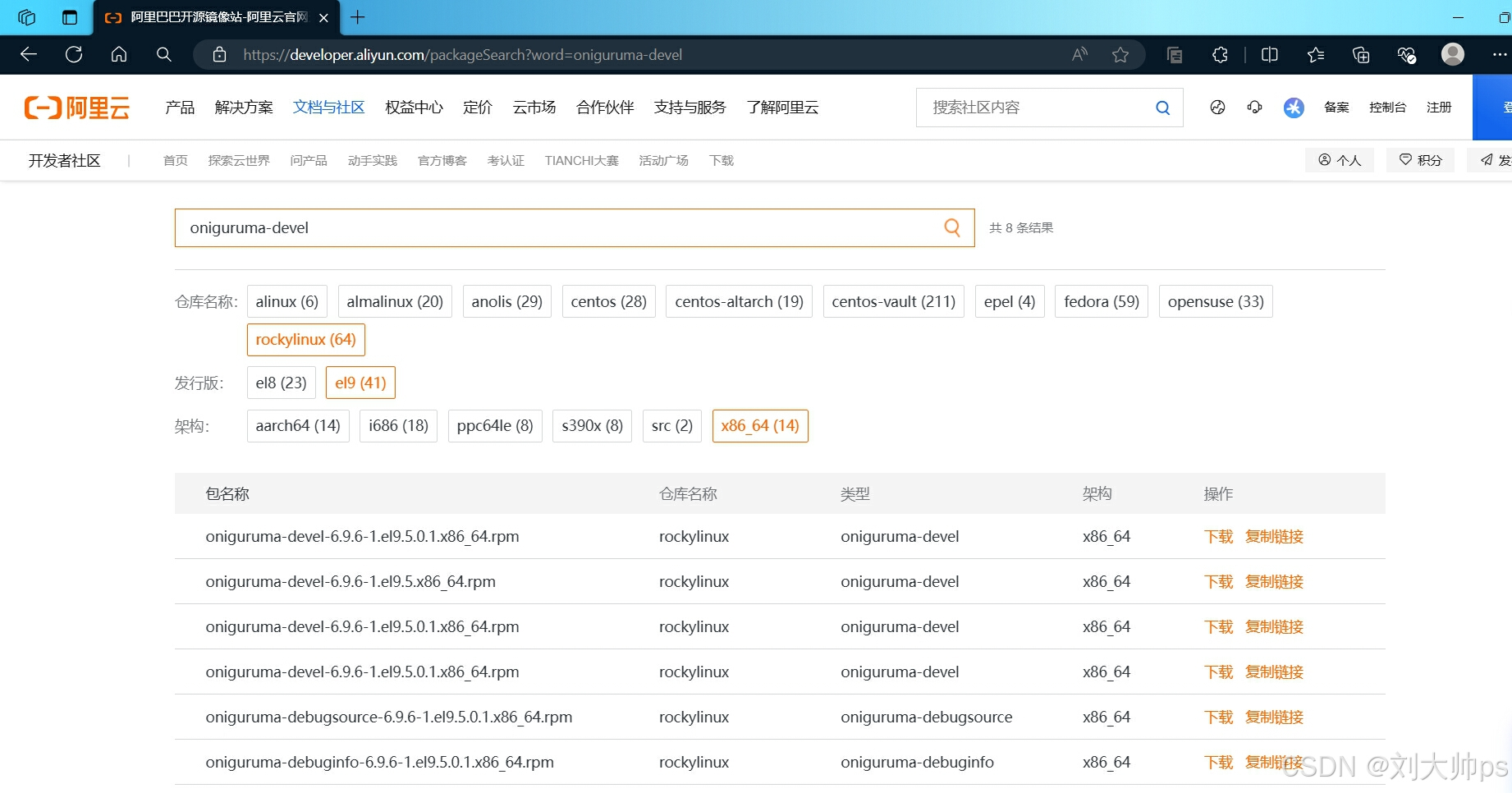
Task: Open browser extensions puzzle icon
Action: (x=1220, y=55)
